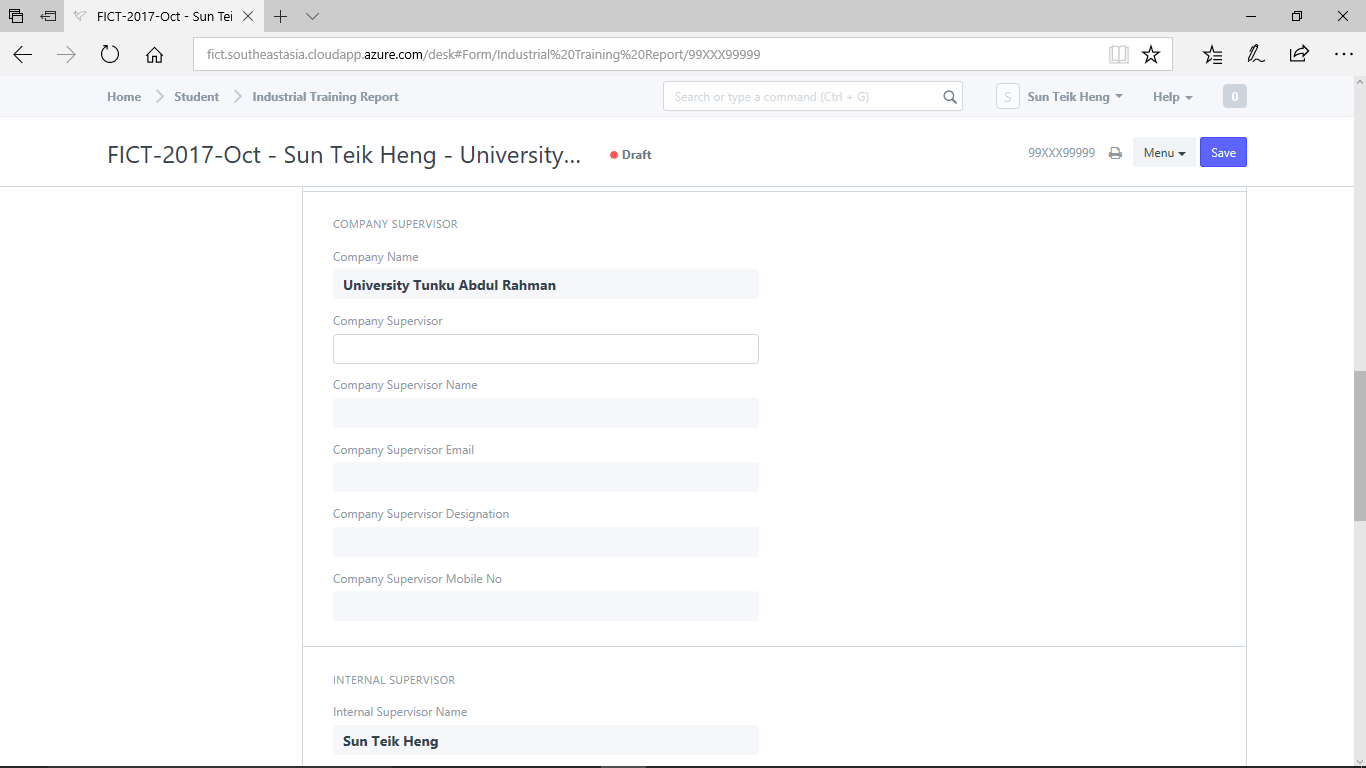The height and width of the screenshot is (768, 1366).
Task: Click the Make a Web Note pen icon
Action: coord(1256,55)
